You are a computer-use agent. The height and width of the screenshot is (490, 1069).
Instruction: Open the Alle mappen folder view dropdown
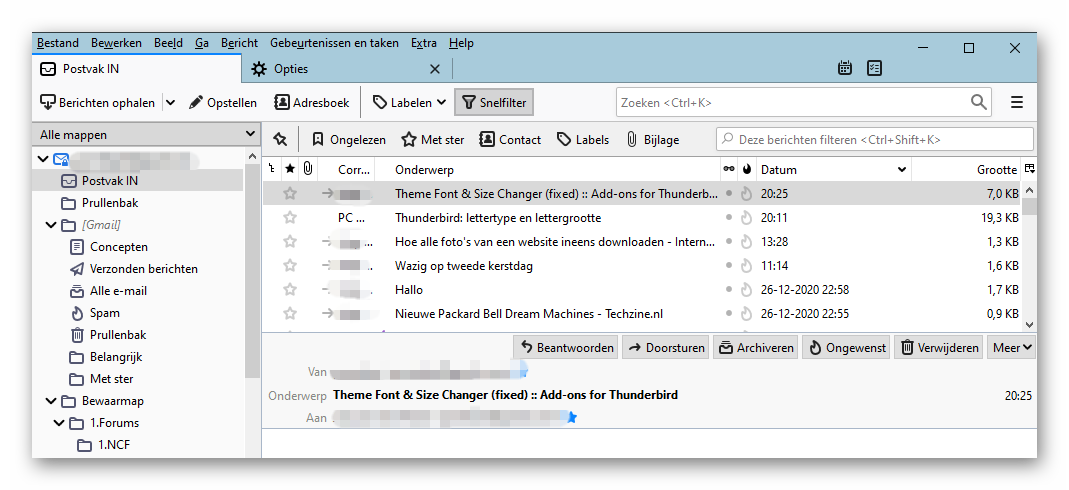tap(147, 135)
